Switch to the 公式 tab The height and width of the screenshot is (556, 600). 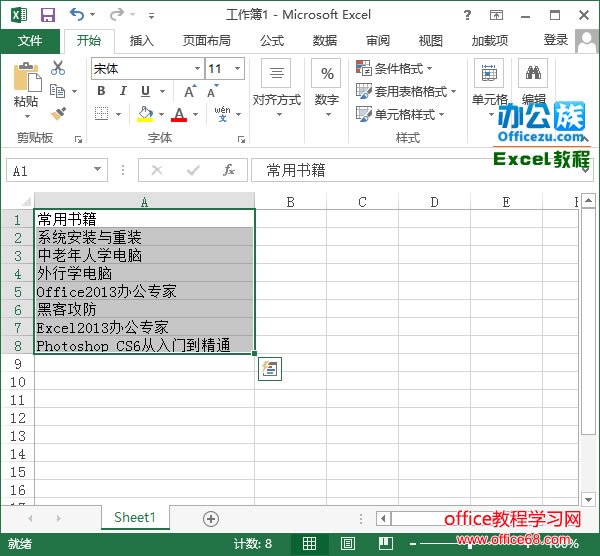click(x=272, y=41)
